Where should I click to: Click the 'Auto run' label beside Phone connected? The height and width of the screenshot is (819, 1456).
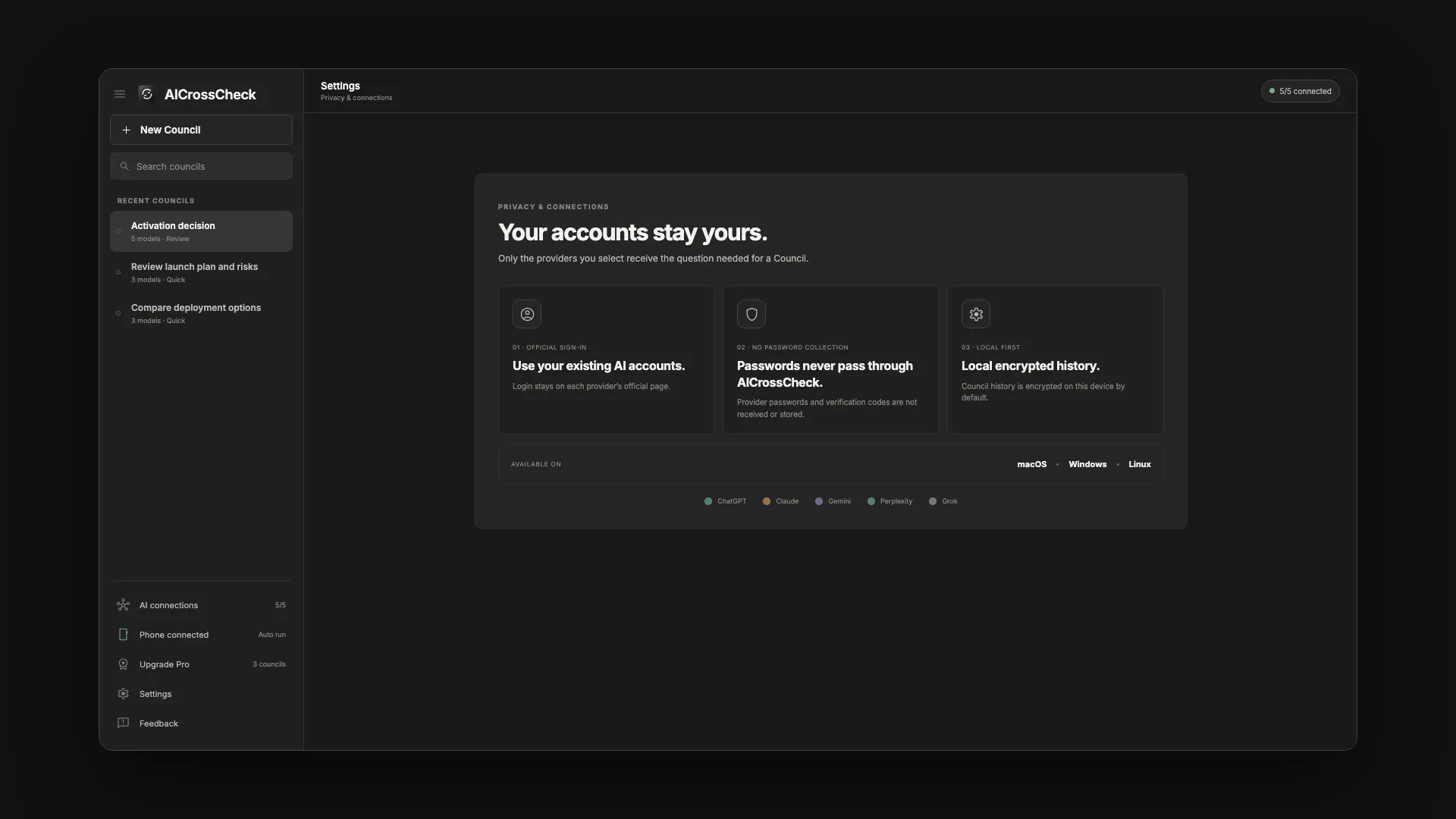(x=271, y=635)
